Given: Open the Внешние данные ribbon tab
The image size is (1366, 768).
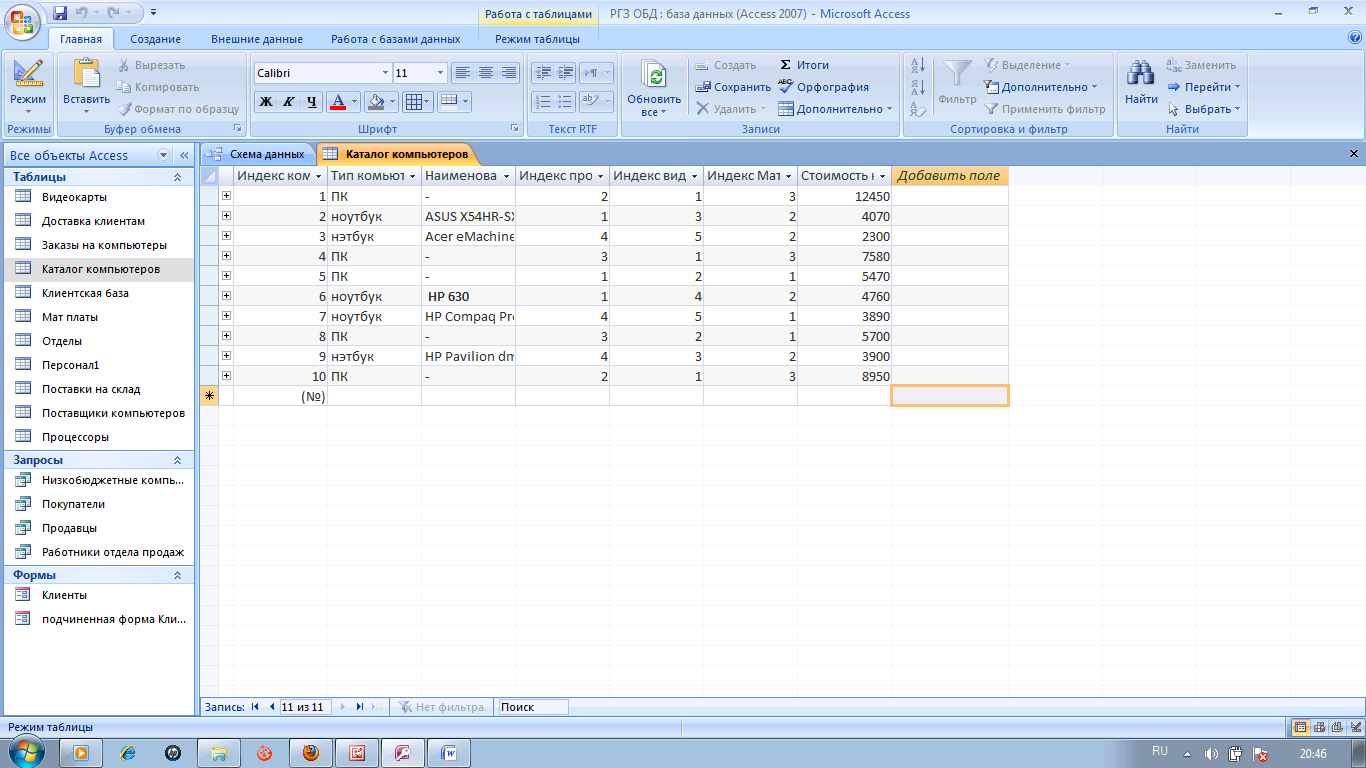Looking at the screenshot, I should [257, 39].
